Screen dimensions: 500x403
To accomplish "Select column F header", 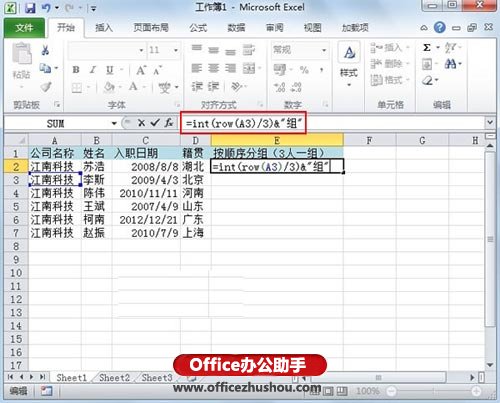I will 369,140.
